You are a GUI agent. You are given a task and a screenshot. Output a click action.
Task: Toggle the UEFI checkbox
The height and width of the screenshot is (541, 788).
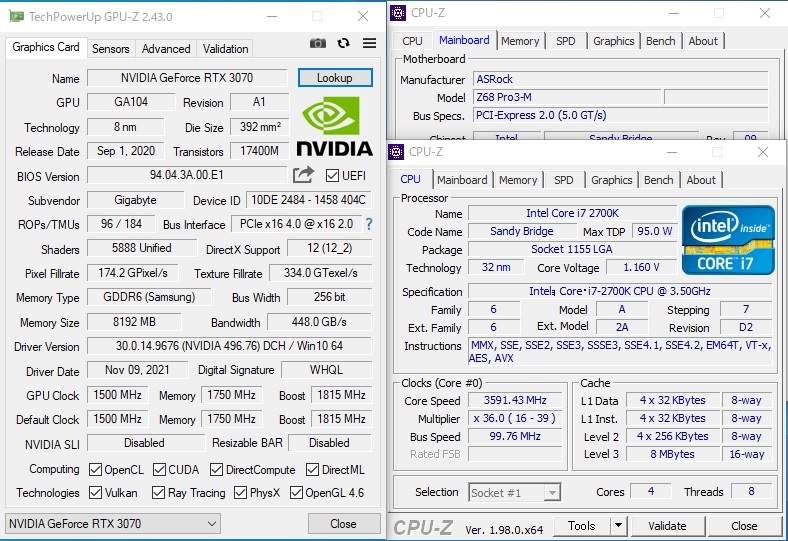[332, 175]
